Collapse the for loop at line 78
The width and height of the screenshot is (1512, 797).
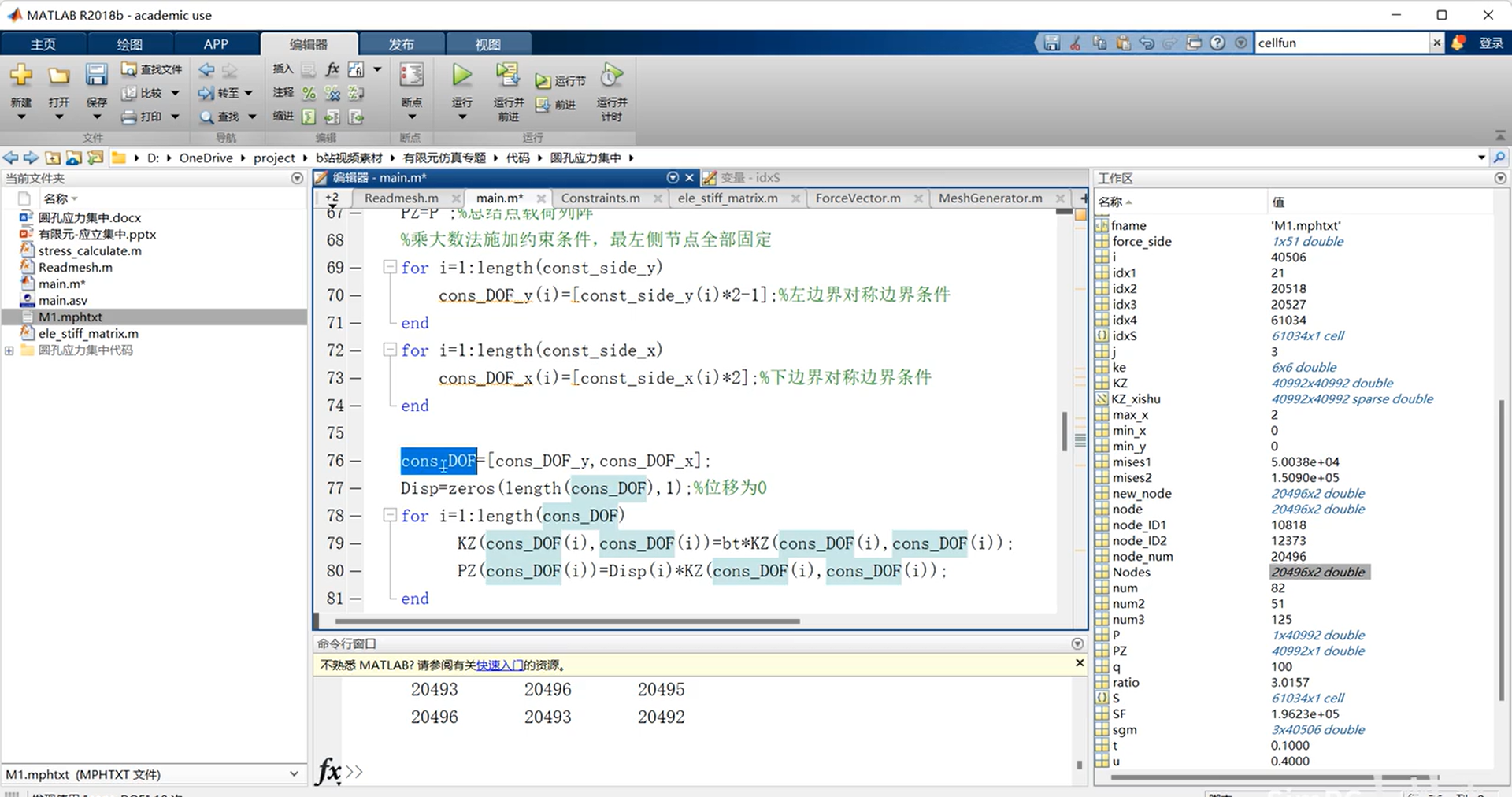(x=389, y=515)
